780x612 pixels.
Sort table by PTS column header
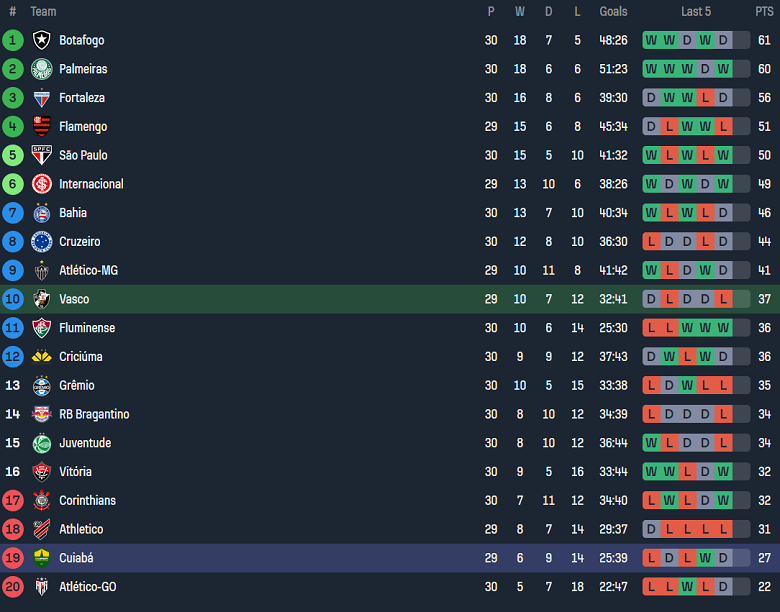click(x=764, y=12)
